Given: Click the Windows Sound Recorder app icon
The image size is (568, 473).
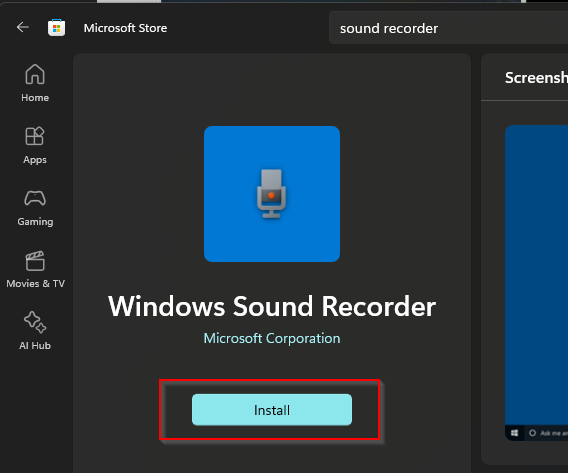Looking at the screenshot, I should click(272, 194).
